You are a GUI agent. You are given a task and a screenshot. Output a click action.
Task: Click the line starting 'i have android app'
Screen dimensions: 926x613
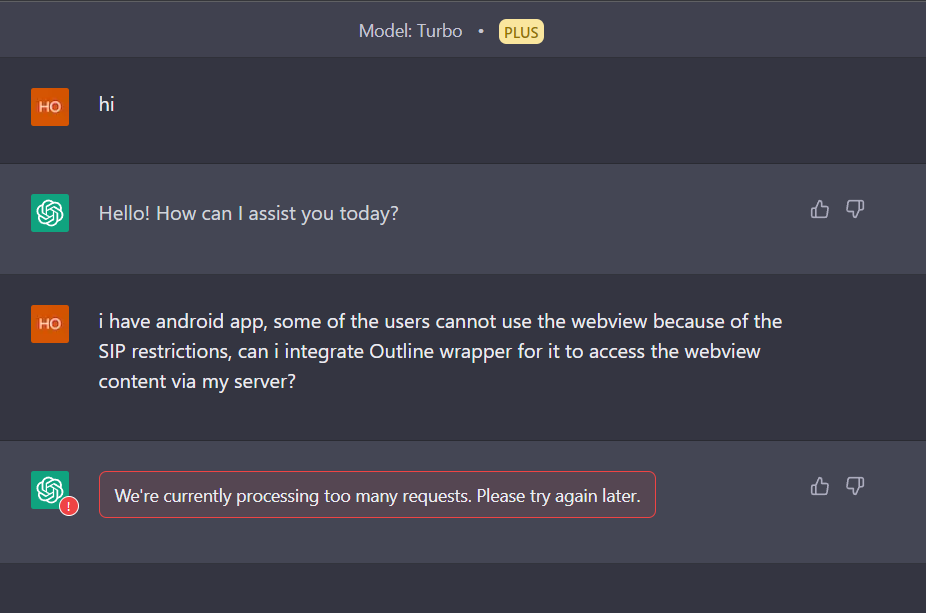pos(440,321)
